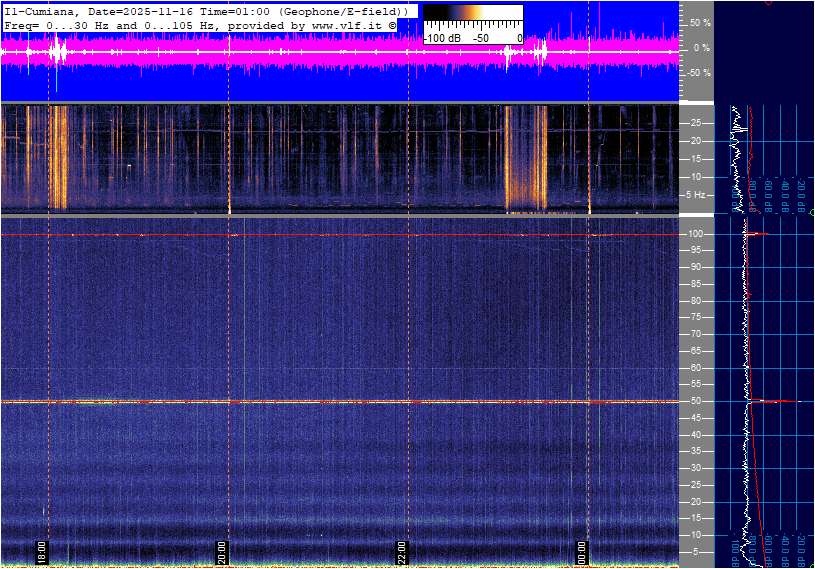Click the 0 % amplitude scale label

click(x=702, y=47)
